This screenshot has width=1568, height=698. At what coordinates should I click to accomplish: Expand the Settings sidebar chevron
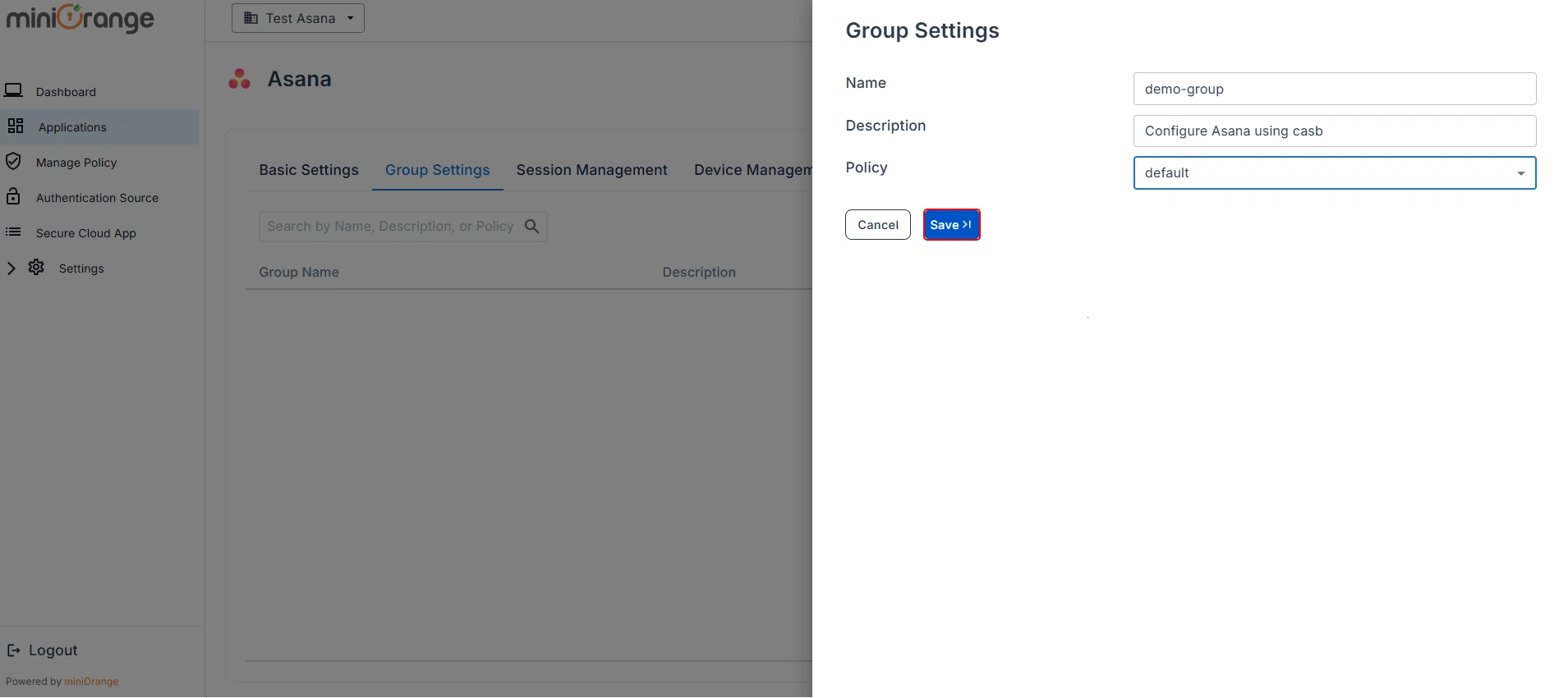click(x=11, y=268)
